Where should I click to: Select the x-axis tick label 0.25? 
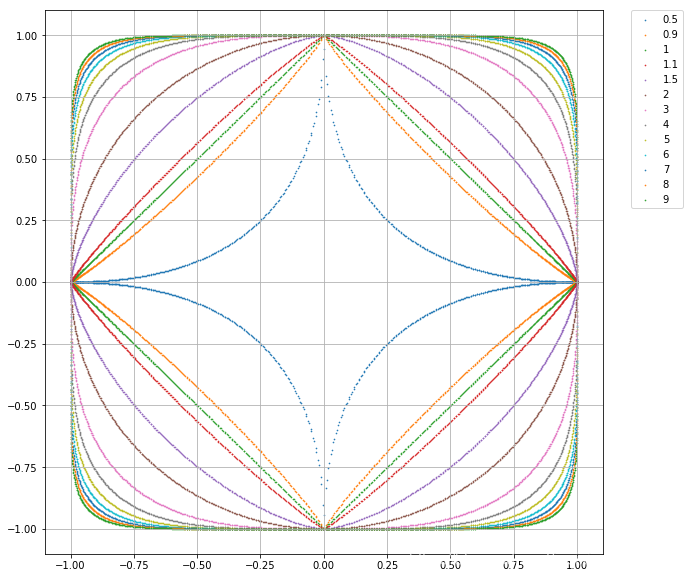388,565
